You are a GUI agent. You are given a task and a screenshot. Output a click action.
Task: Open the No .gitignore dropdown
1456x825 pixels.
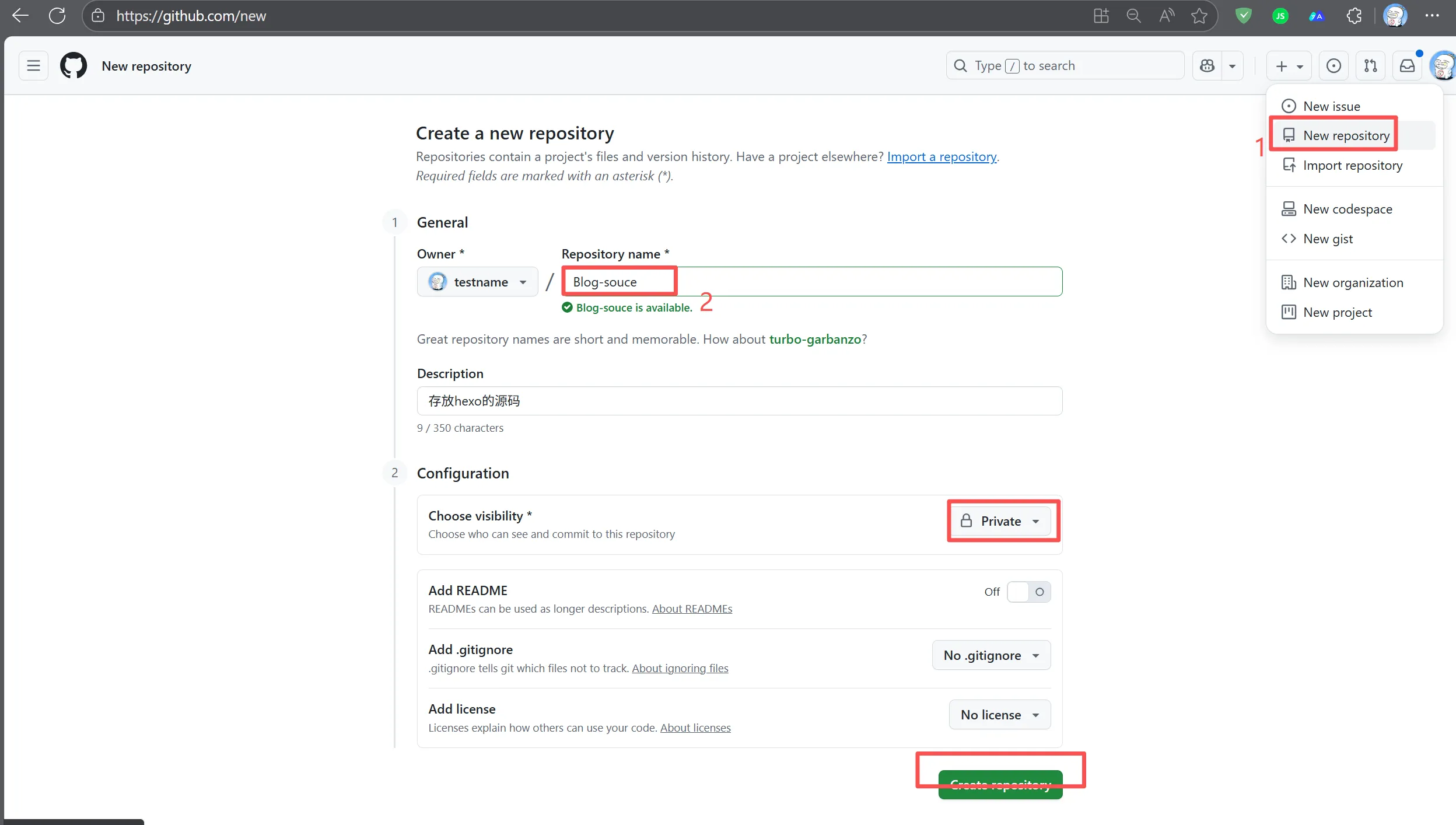991,655
